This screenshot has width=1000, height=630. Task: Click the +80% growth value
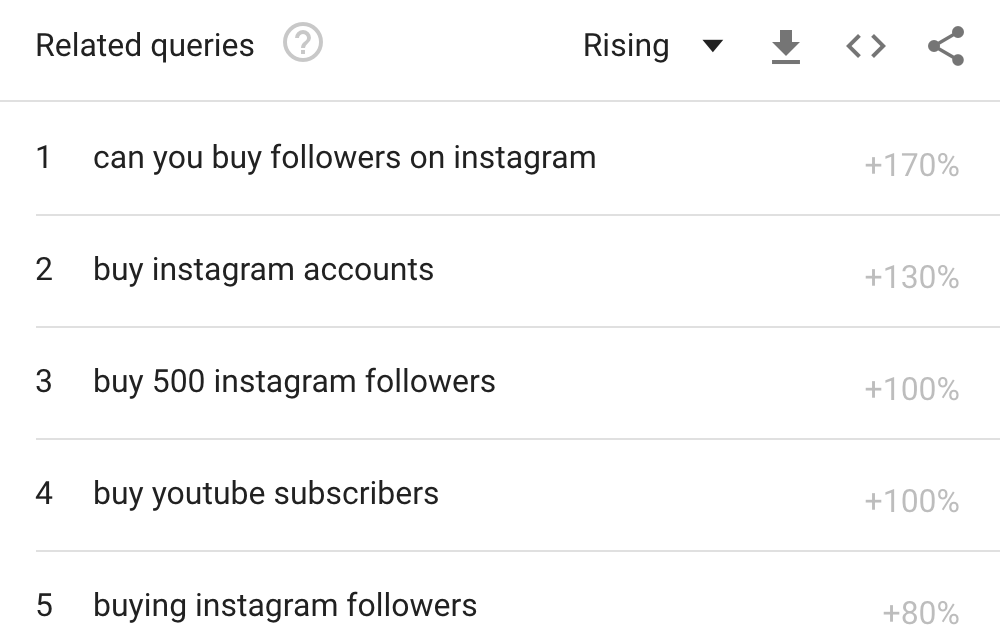(x=920, y=613)
